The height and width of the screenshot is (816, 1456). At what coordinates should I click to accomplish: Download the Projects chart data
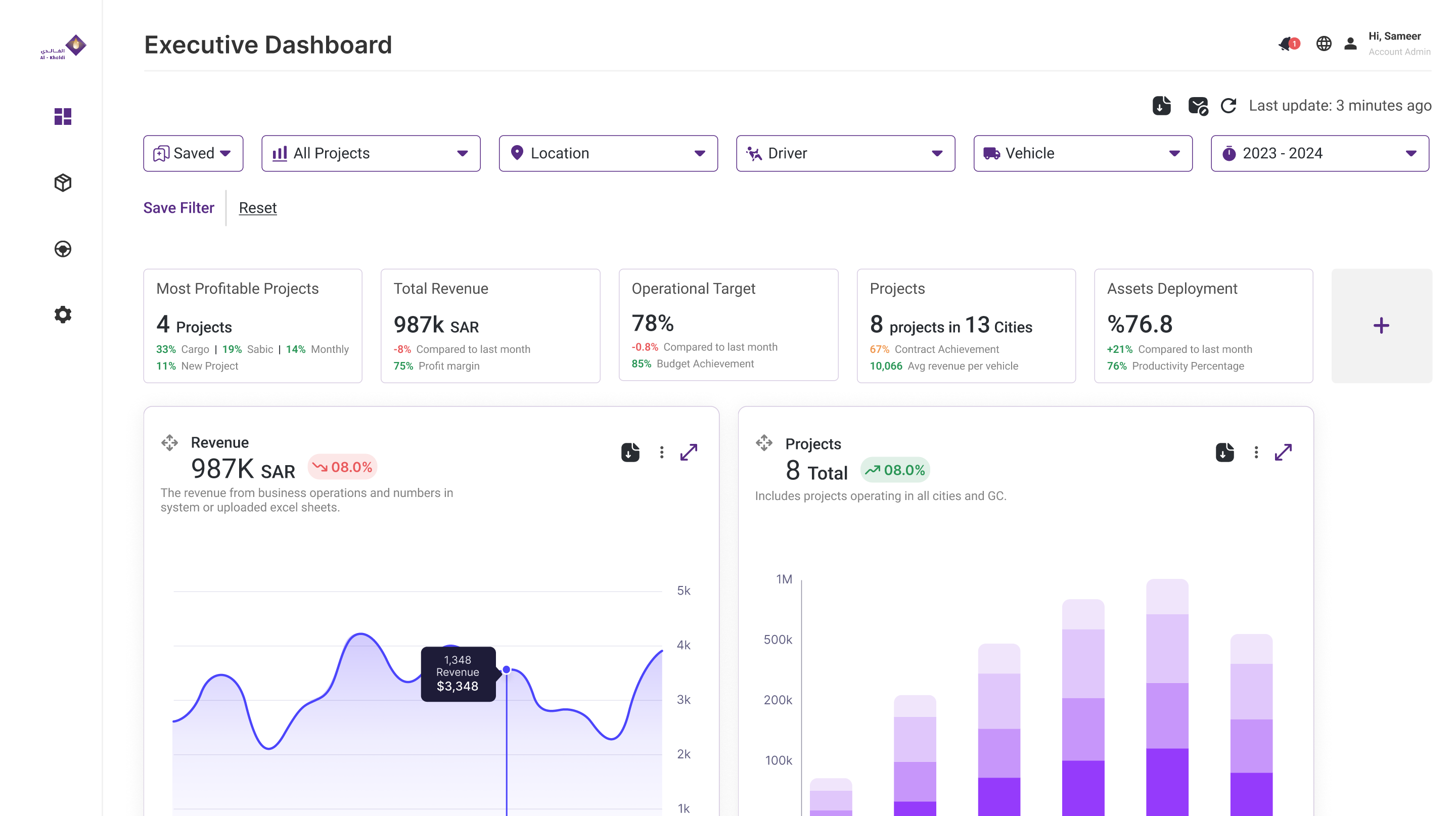(x=1224, y=452)
